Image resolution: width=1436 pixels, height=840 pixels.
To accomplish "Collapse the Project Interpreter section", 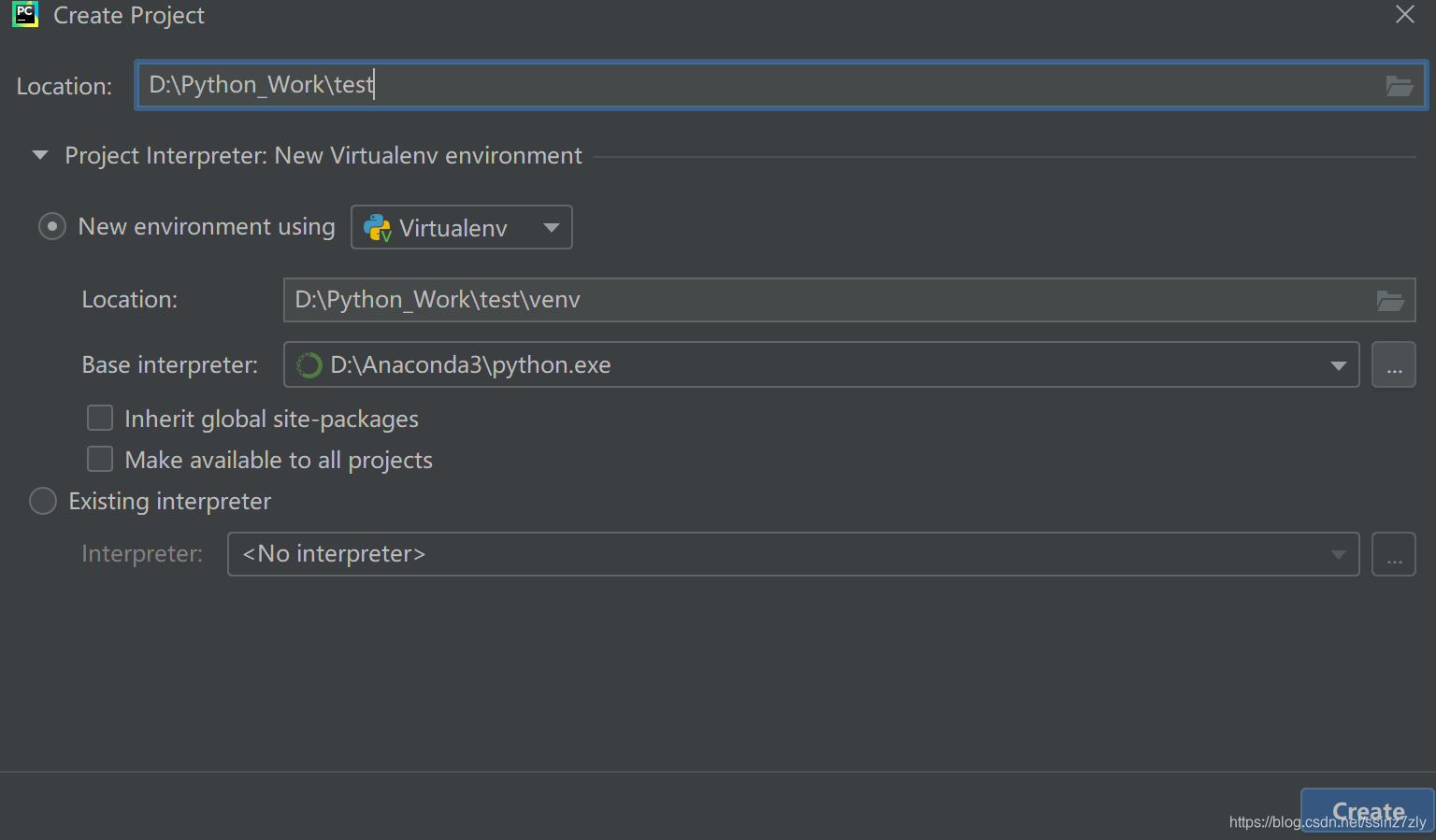I will click(39, 155).
